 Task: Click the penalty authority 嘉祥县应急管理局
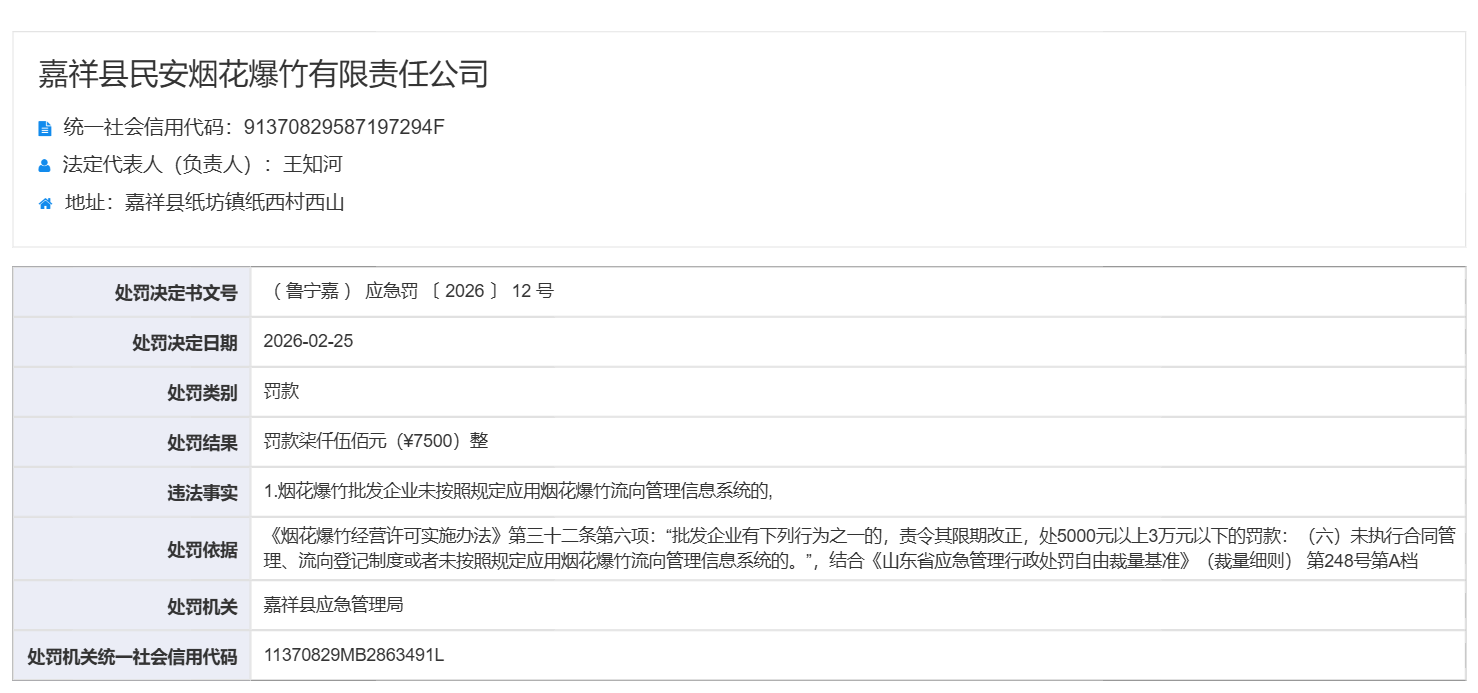(x=333, y=605)
